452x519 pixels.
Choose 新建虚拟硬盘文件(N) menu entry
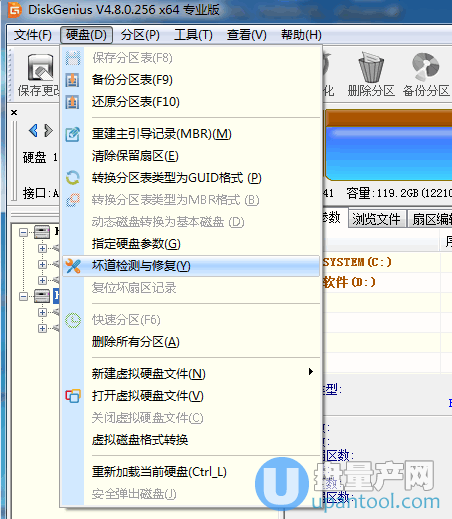[191, 374]
